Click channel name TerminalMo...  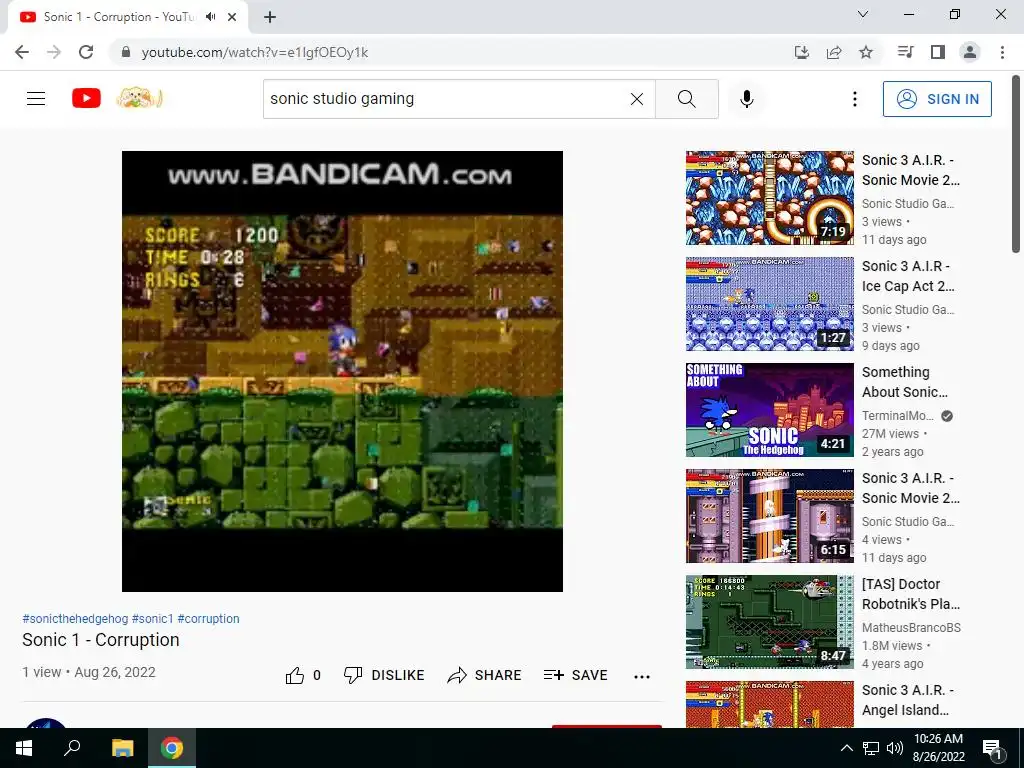[x=898, y=415]
